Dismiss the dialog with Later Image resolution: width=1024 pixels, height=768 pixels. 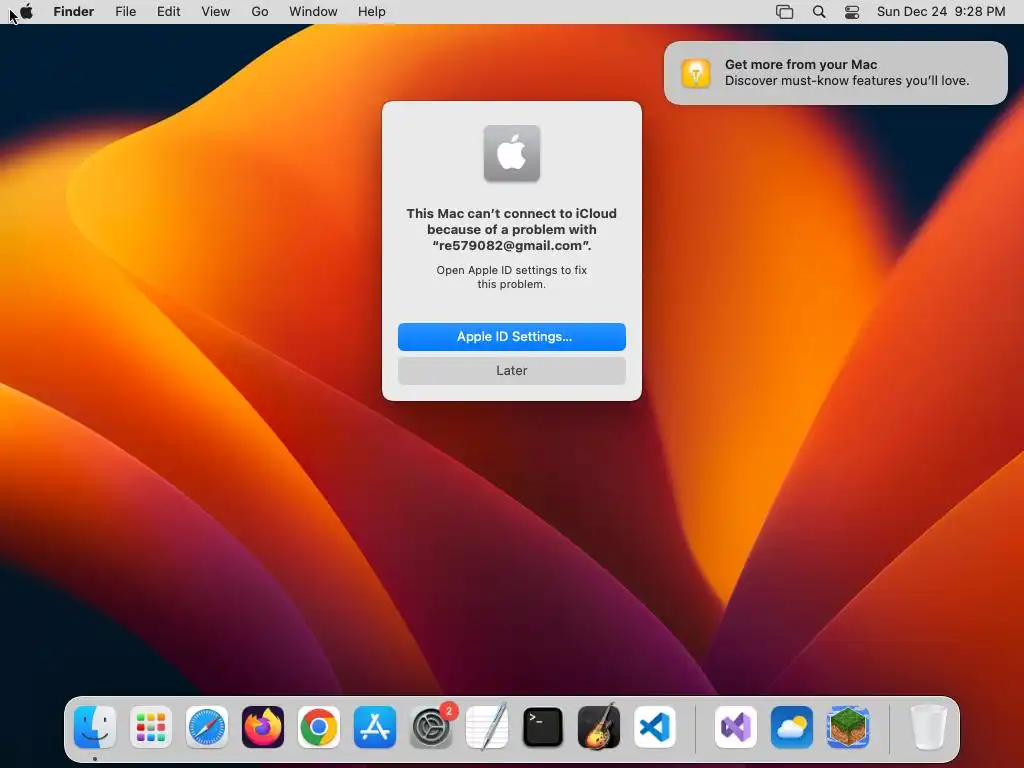[512, 371]
